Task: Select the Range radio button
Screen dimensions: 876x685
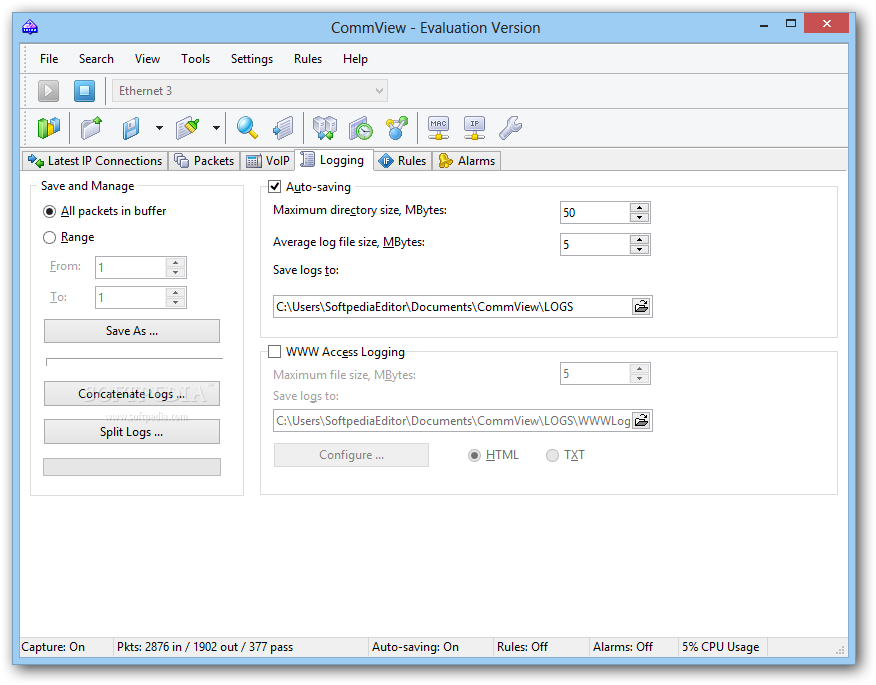Action: [x=49, y=237]
